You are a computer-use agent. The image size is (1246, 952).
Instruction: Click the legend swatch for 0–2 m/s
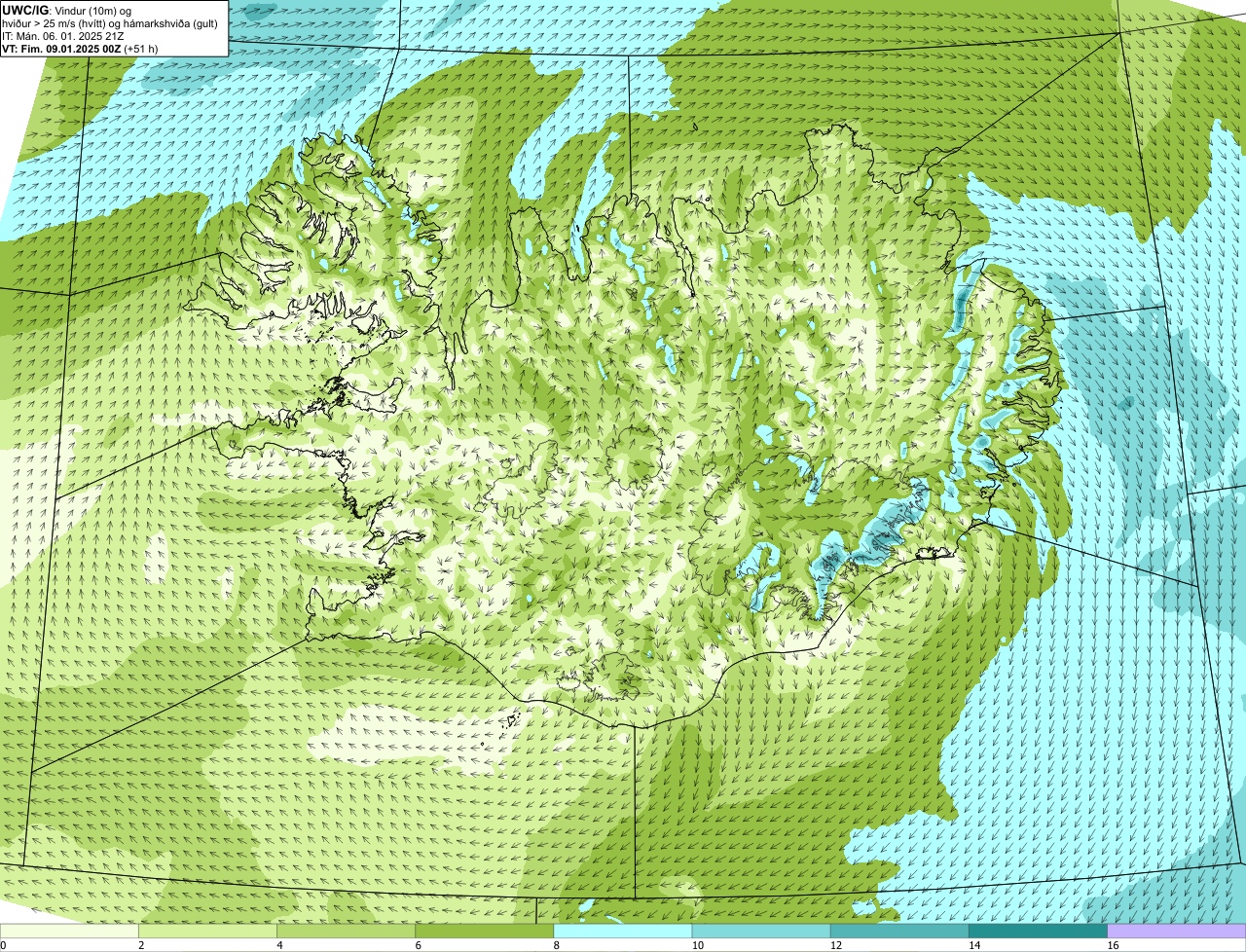point(69,931)
